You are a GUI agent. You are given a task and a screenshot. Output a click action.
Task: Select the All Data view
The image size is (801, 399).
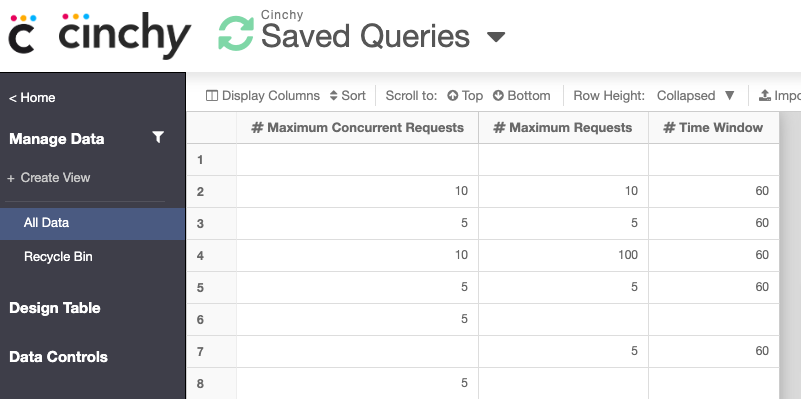[92, 223]
